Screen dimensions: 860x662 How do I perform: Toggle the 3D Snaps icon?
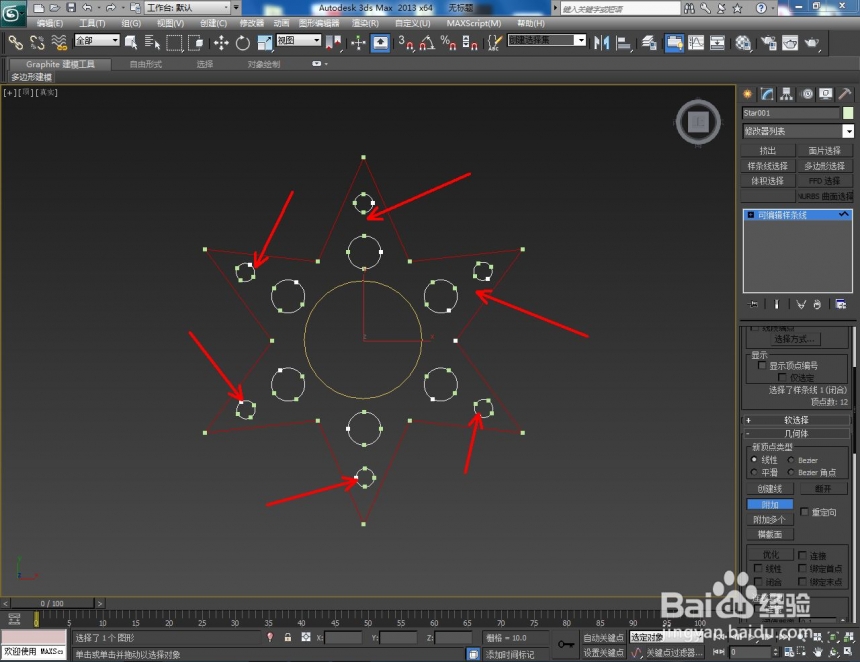[406, 43]
